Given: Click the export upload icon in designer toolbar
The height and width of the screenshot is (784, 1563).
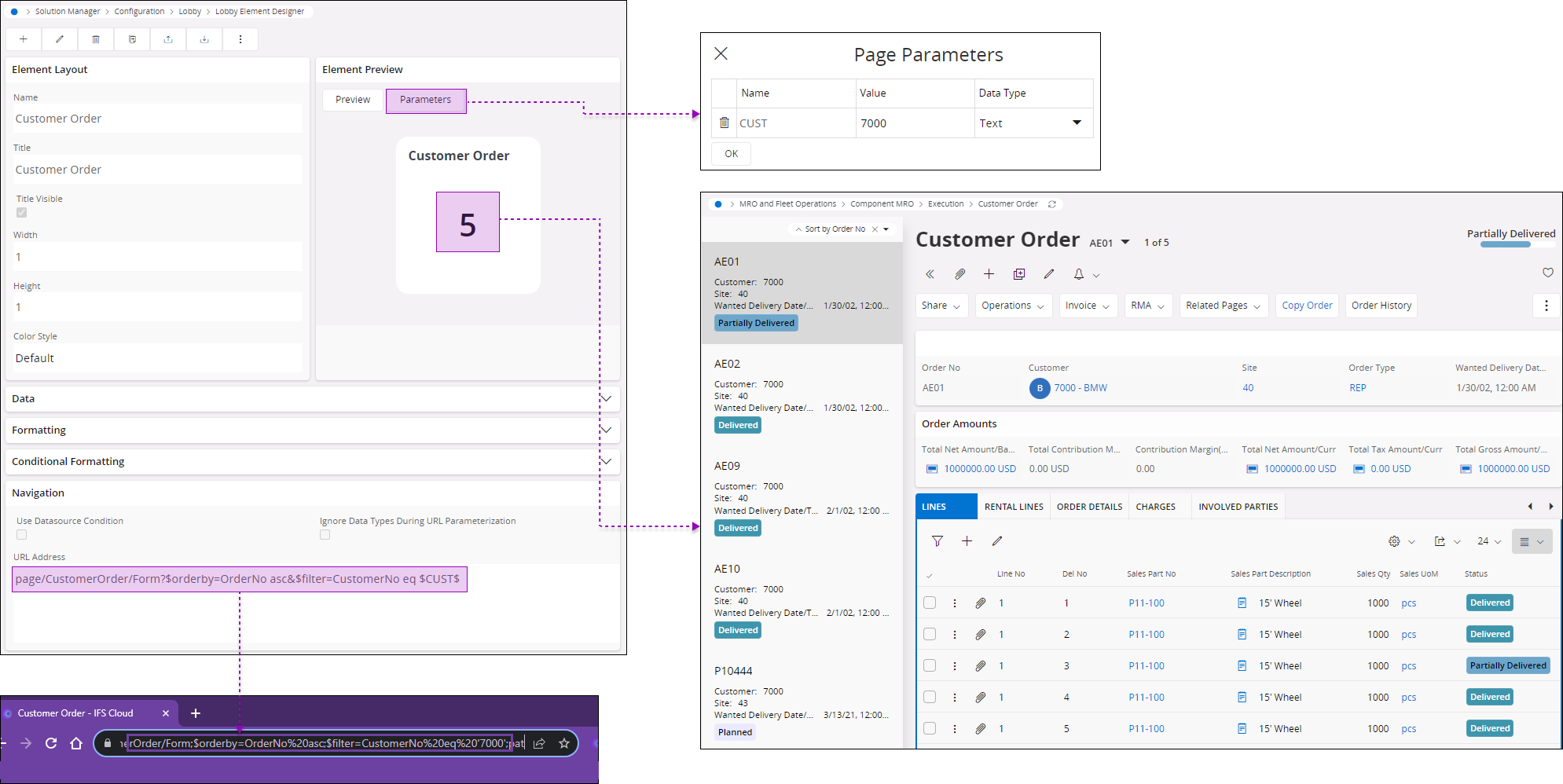Looking at the screenshot, I should (168, 39).
